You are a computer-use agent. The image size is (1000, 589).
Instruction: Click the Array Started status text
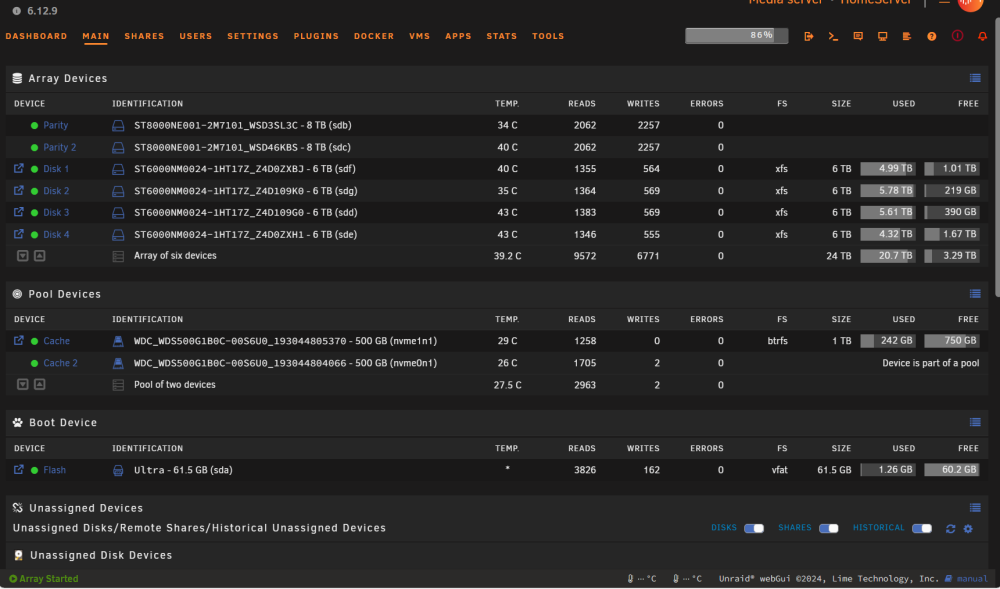[x=48, y=579]
